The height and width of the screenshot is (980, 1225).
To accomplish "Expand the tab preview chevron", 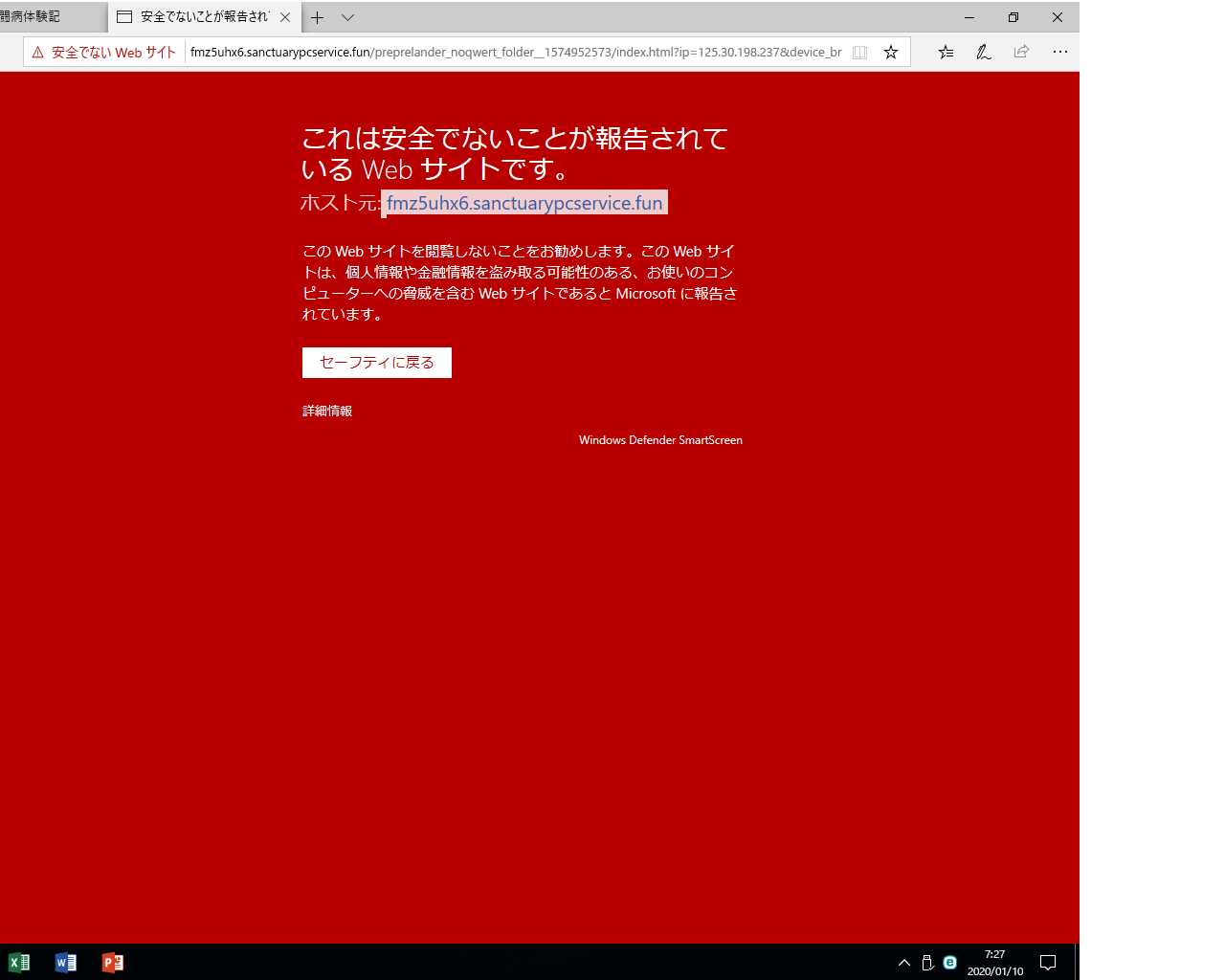I will 348,17.
